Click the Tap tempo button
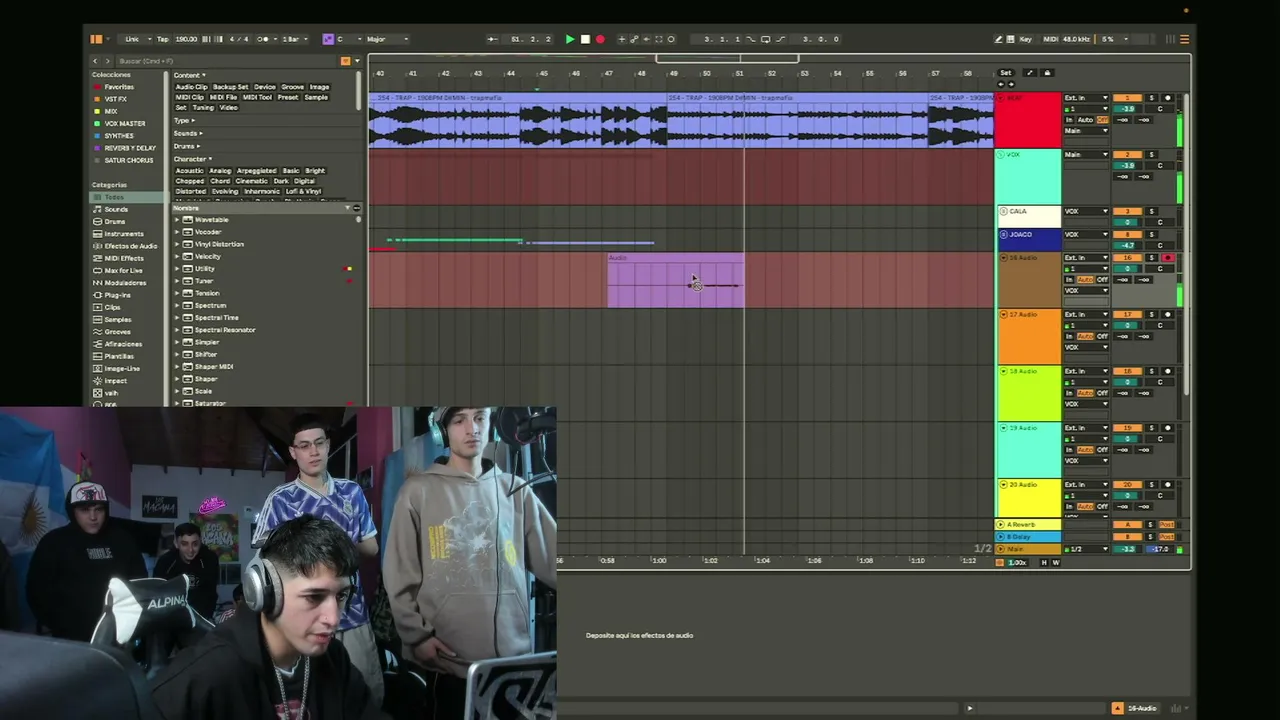Screen dimensions: 1280x720 (162, 39)
